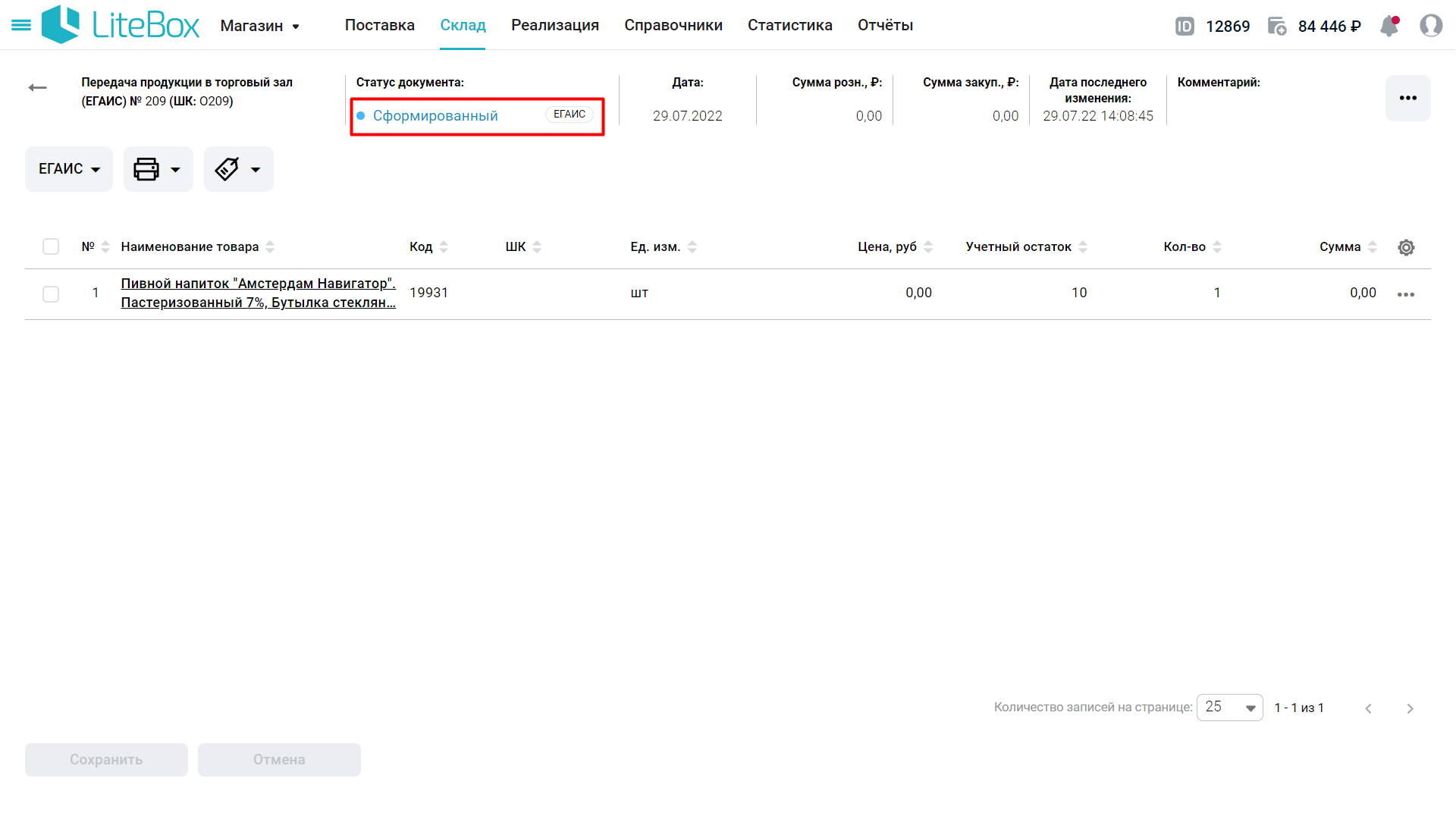Open the Склад menu
This screenshot has height=819, width=1456.
pyautogui.click(x=463, y=25)
